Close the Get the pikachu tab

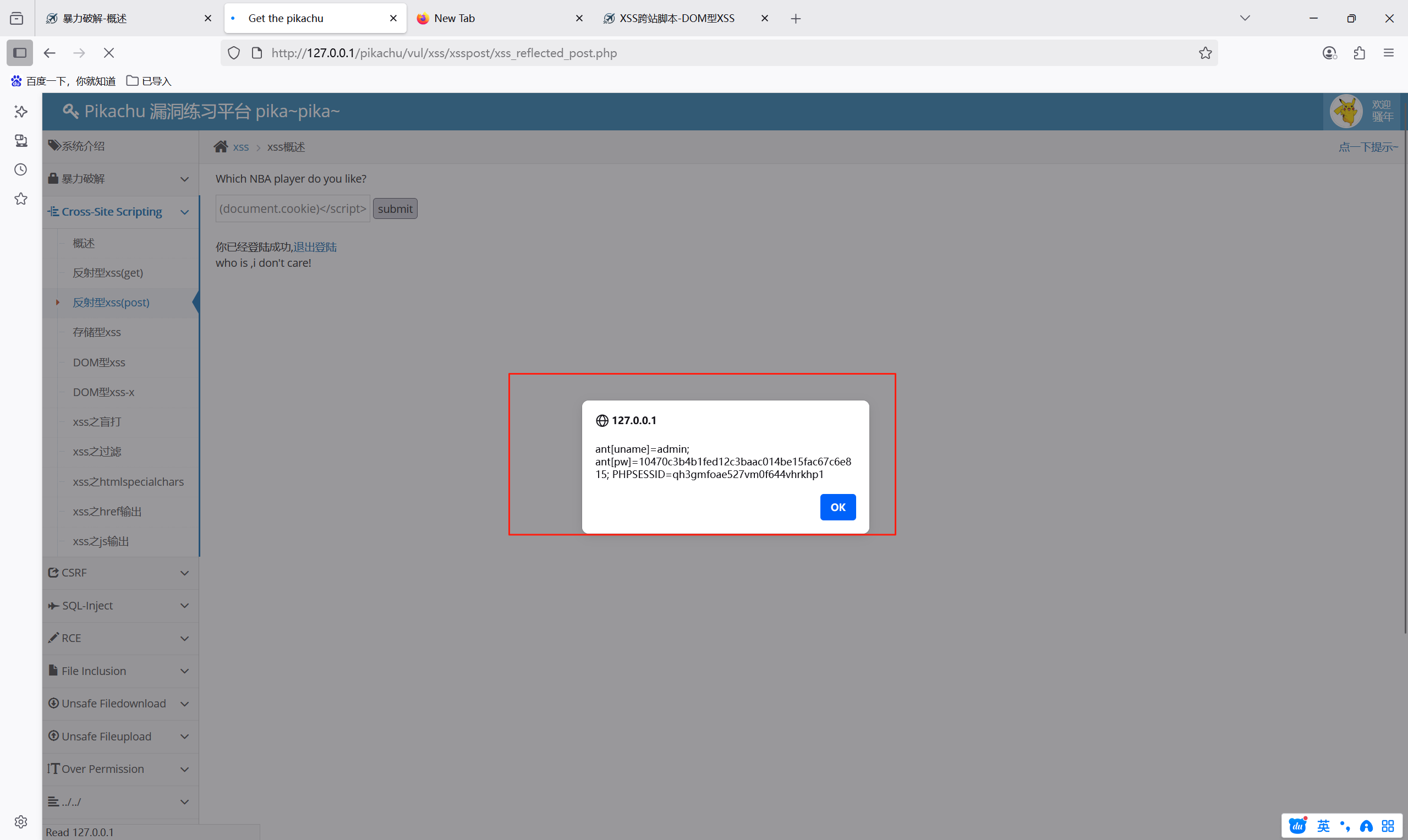point(393,19)
